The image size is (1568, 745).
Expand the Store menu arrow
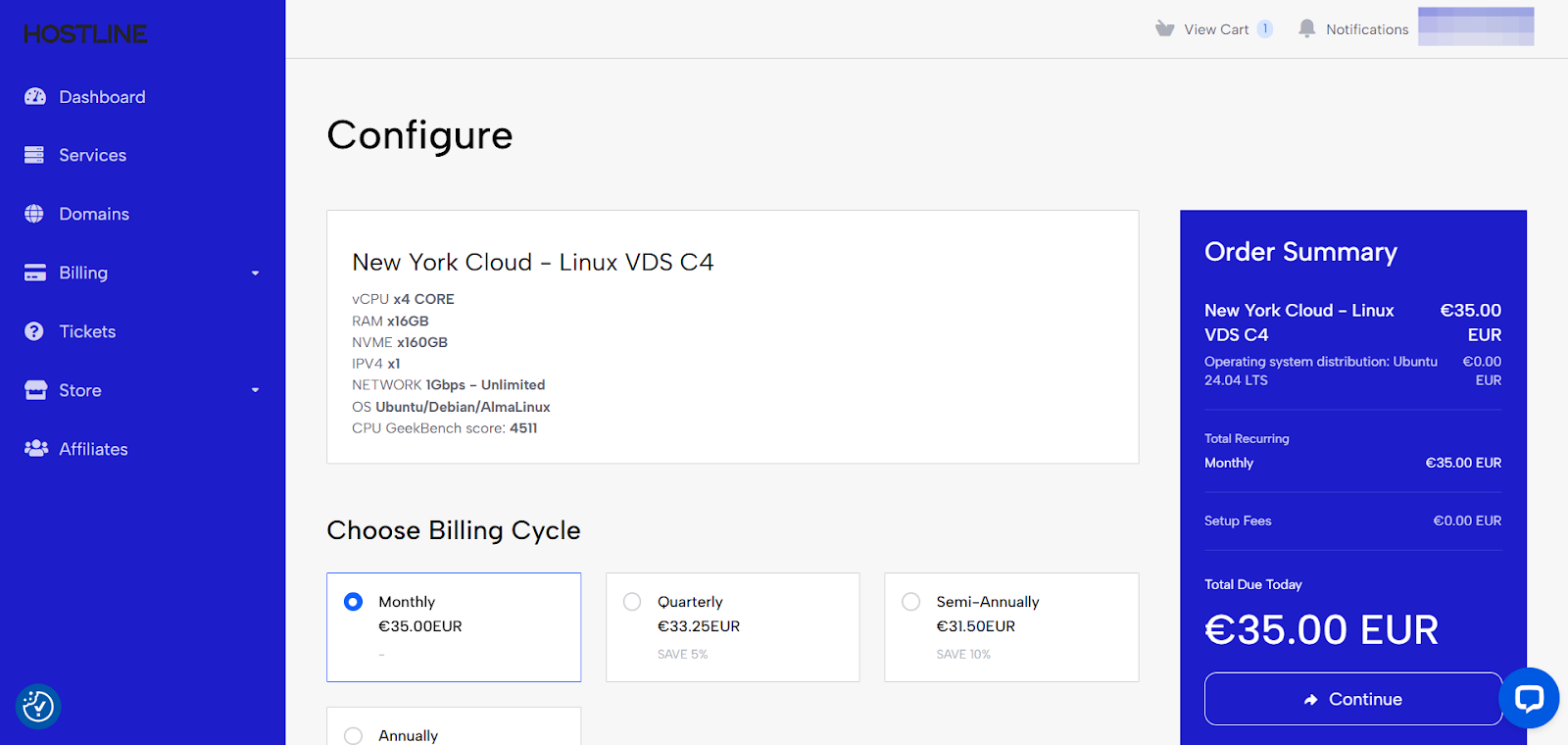(255, 390)
